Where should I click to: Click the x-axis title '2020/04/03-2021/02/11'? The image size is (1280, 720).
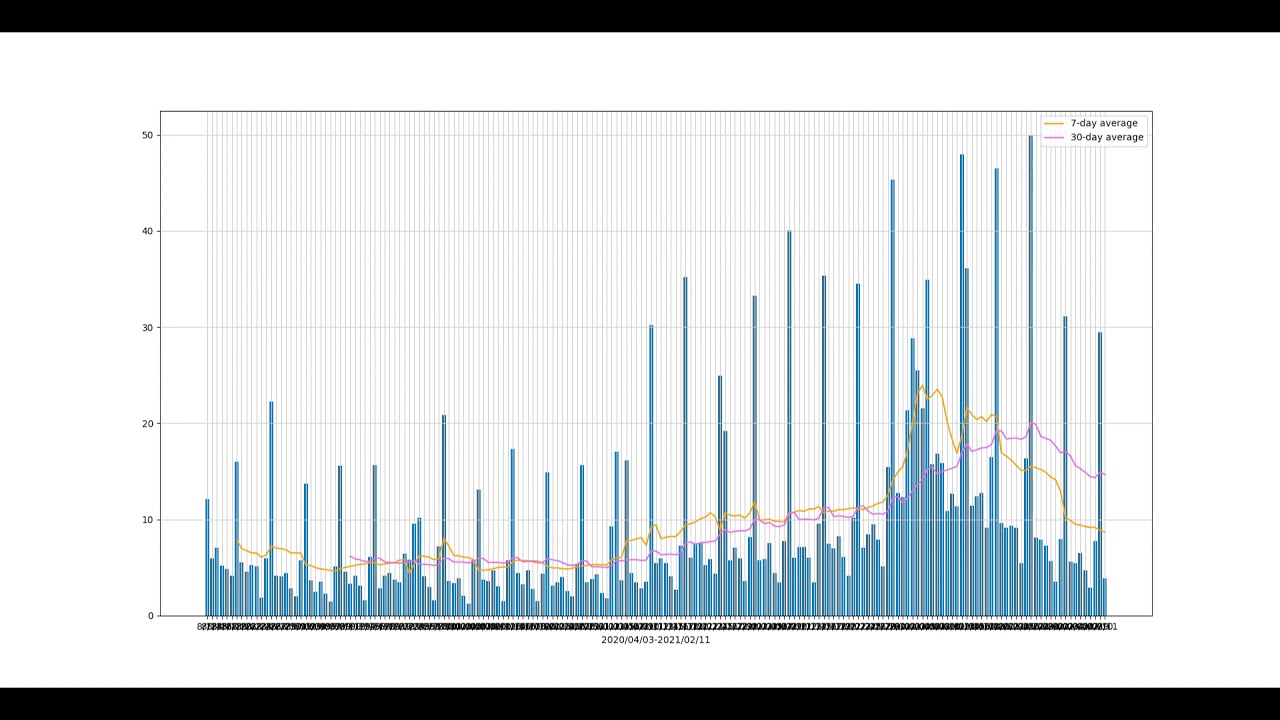tap(655, 640)
